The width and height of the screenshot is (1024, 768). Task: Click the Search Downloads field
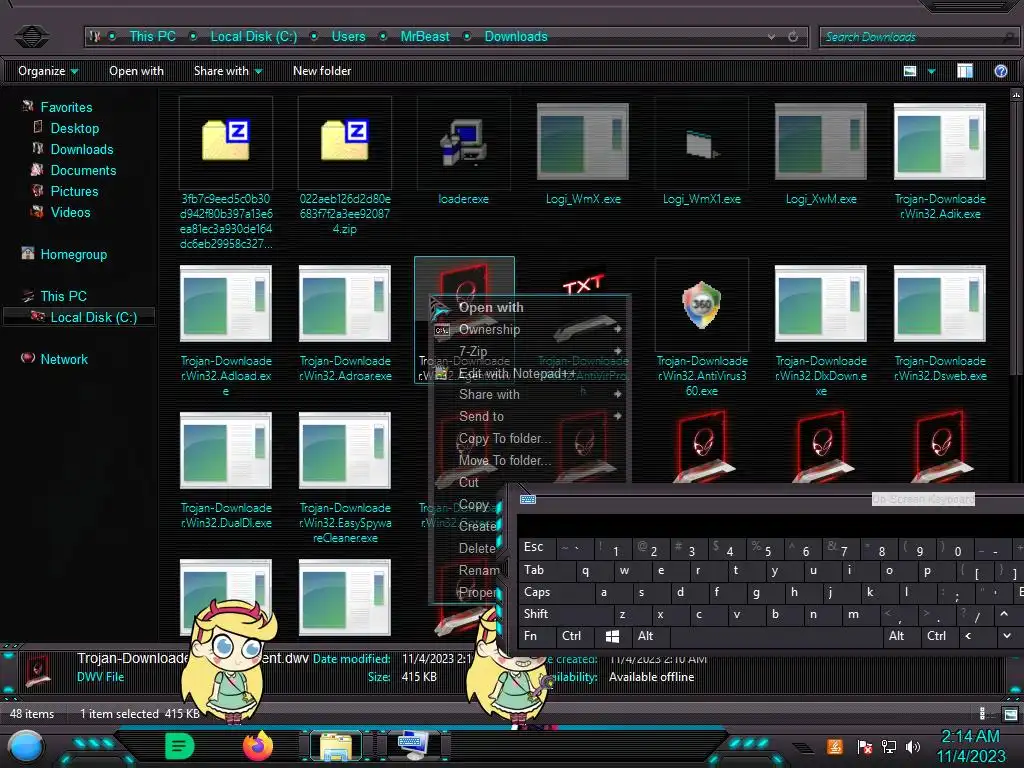[x=918, y=37]
